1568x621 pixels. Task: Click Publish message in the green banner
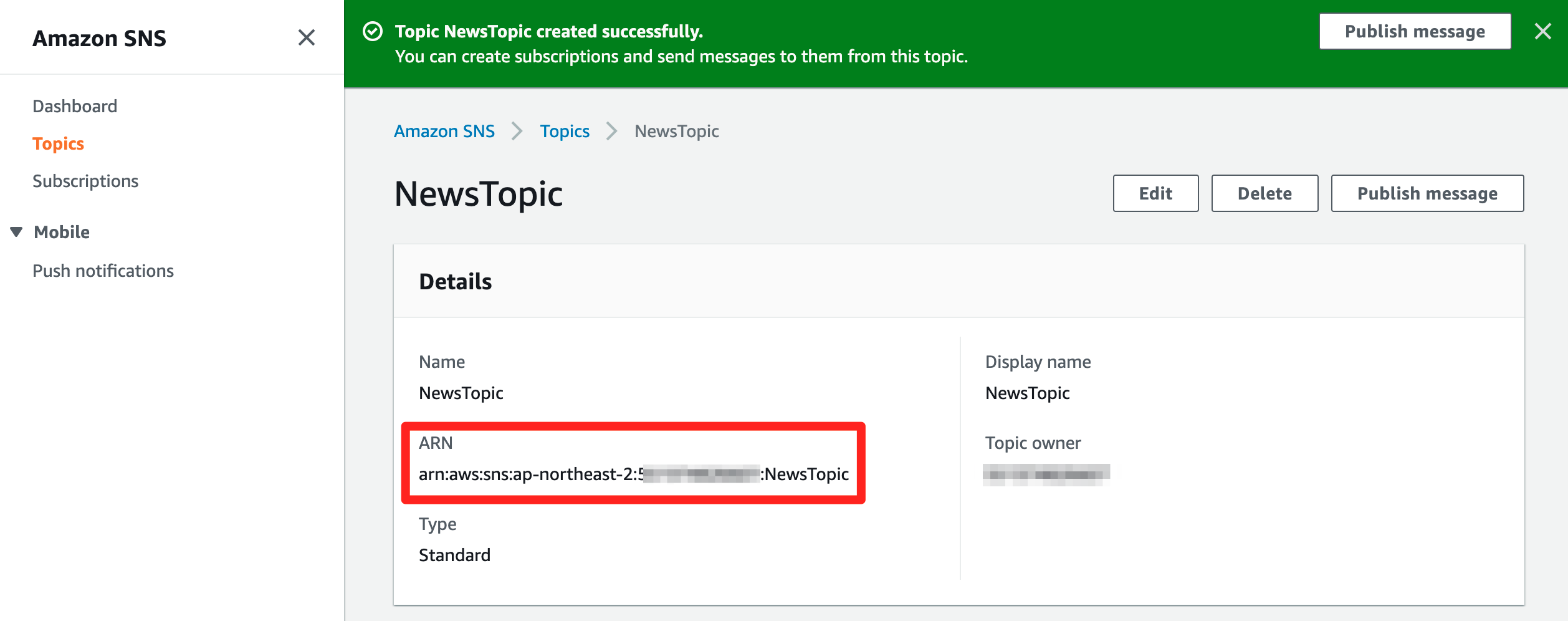click(x=1415, y=31)
